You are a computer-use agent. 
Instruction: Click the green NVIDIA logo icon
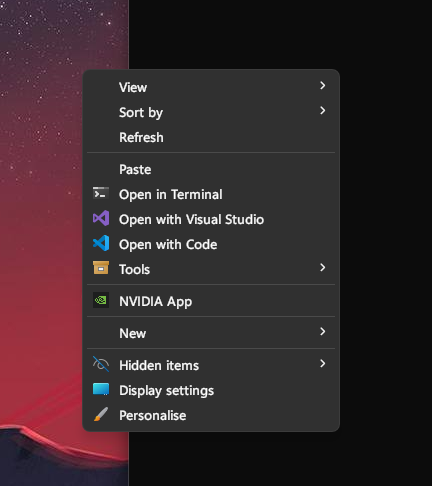coord(101,300)
